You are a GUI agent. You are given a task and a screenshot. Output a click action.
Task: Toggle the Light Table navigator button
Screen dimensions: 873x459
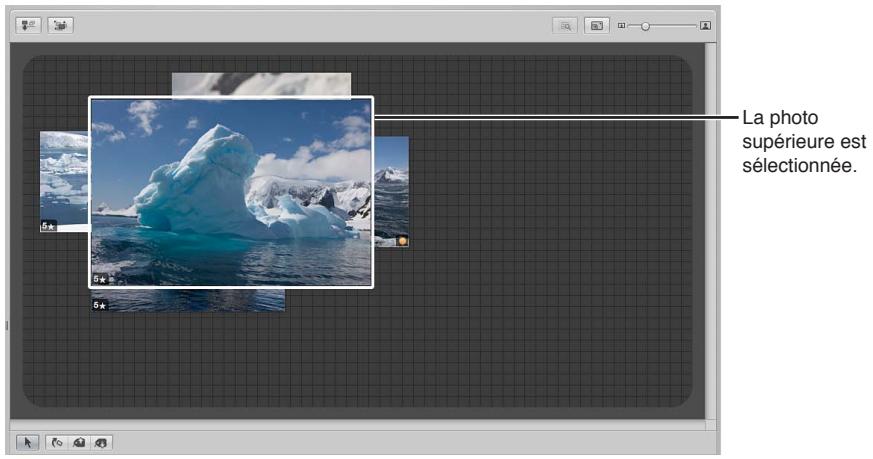[x=596, y=26]
